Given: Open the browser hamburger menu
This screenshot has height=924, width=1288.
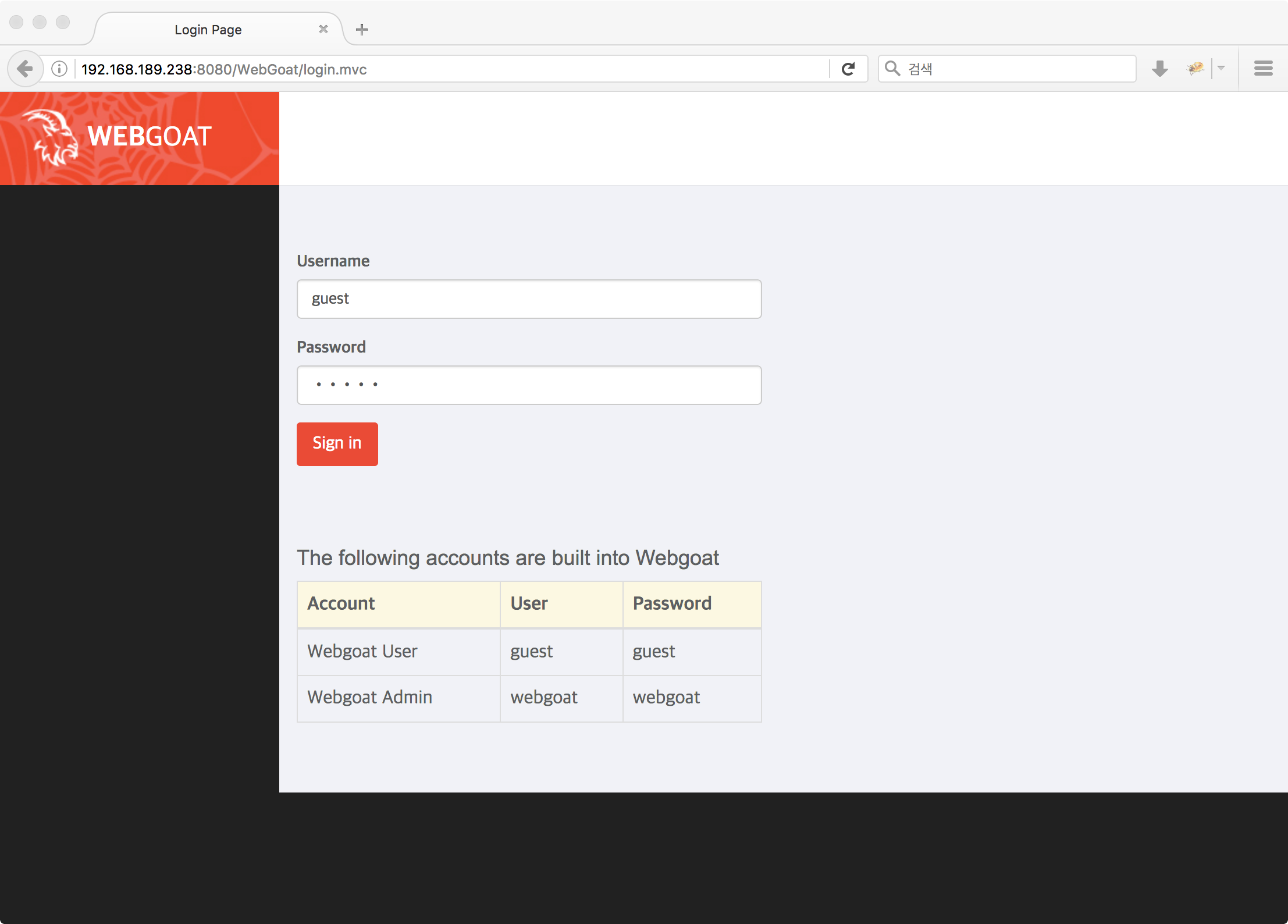Looking at the screenshot, I should pyautogui.click(x=1263, y=69).
